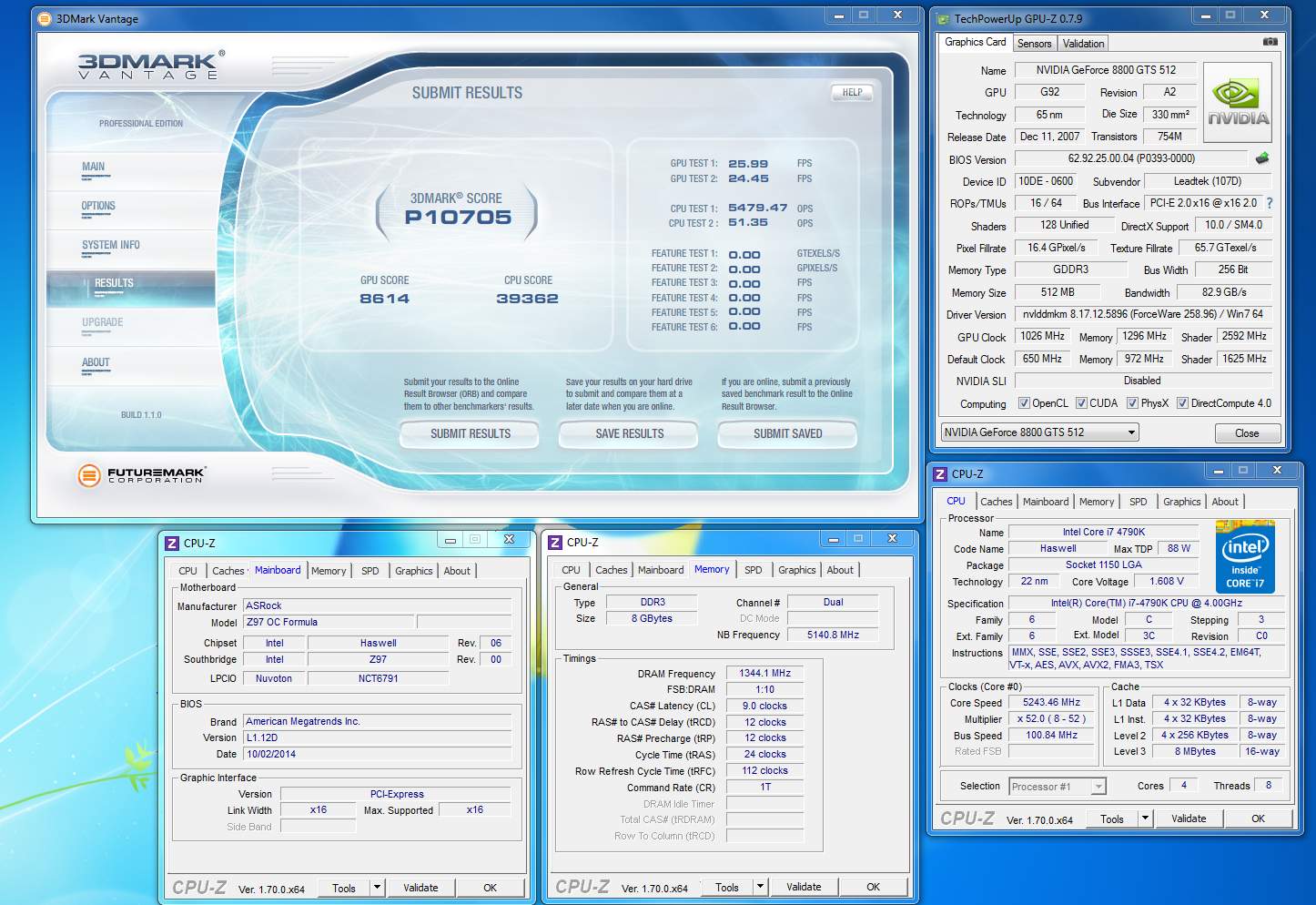Click the Close button in GPU-Z

[x=1247, y=433]
